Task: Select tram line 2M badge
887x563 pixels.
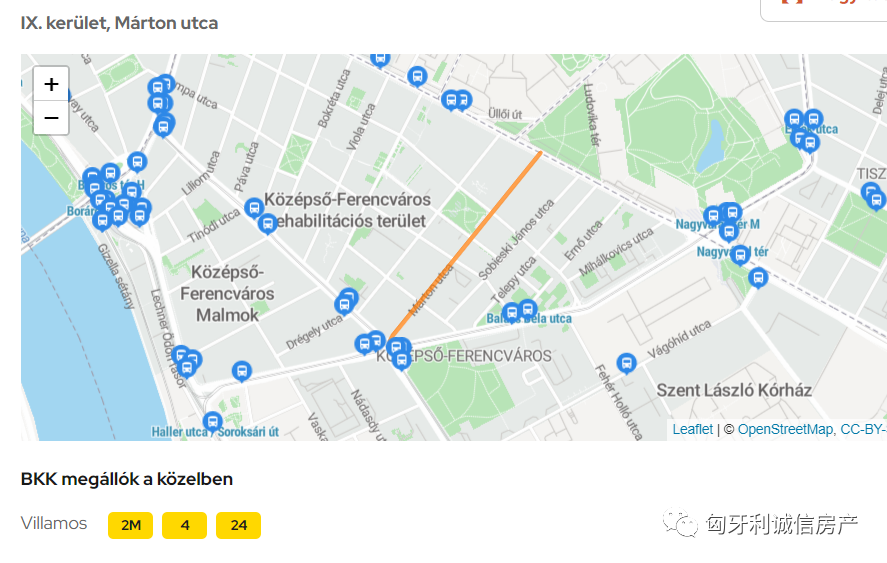Action: pyautogui.click(x=131, y=525)
